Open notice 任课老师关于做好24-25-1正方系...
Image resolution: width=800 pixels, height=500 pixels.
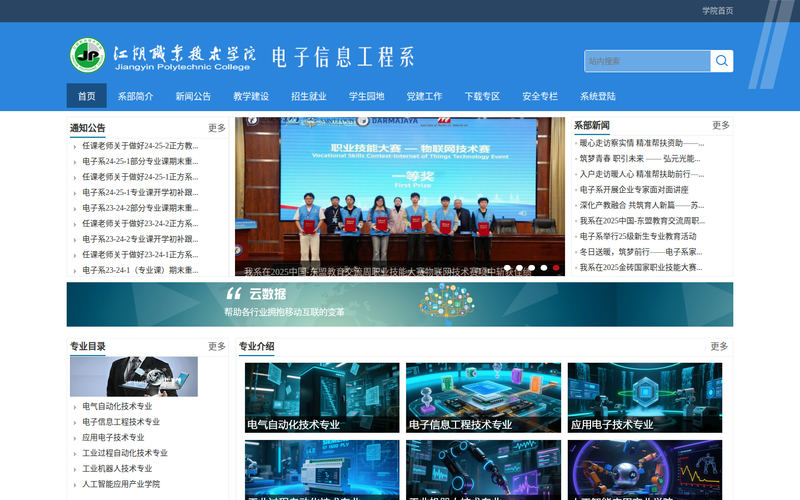[140, 177]
